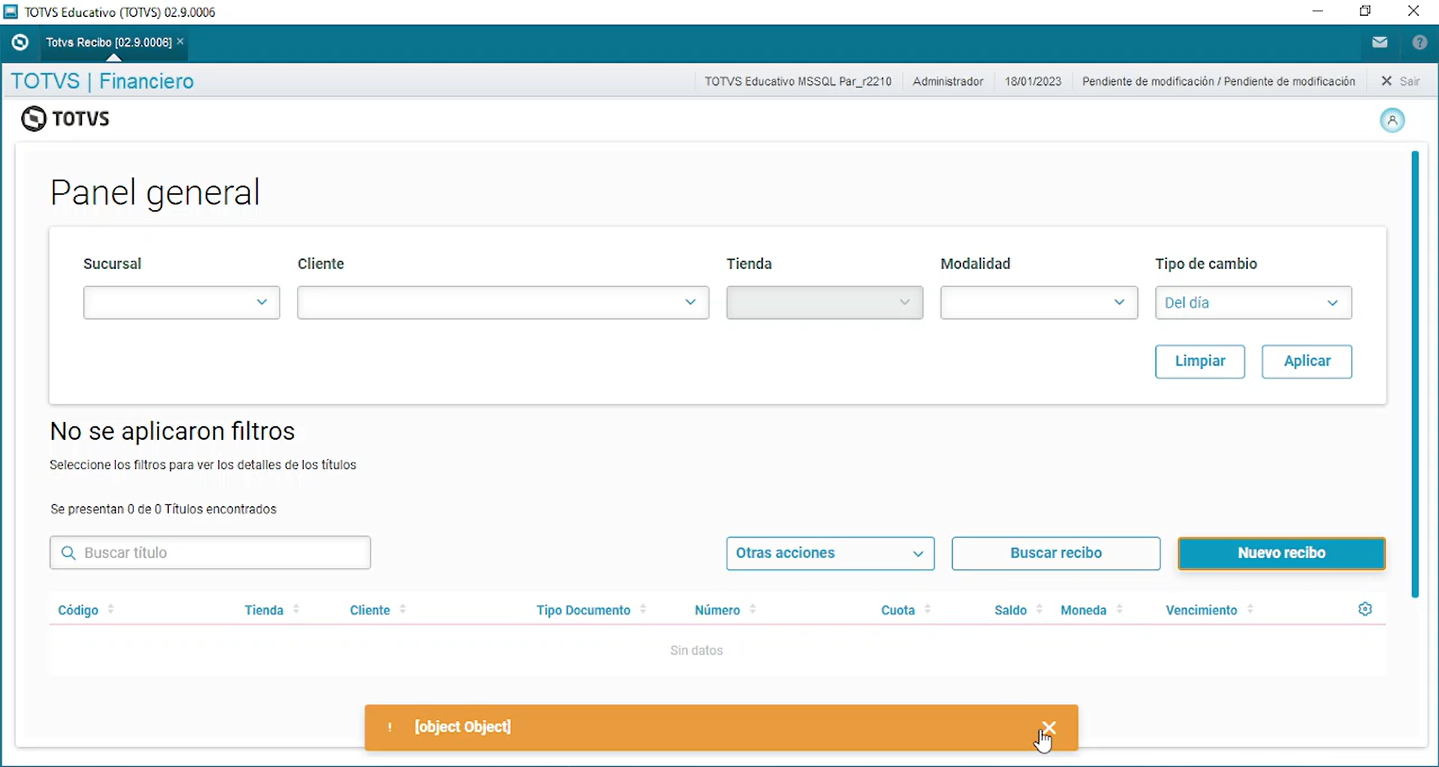
Task: Expand the Modalidad dropdown
Action: click(x=1039, y=303)
